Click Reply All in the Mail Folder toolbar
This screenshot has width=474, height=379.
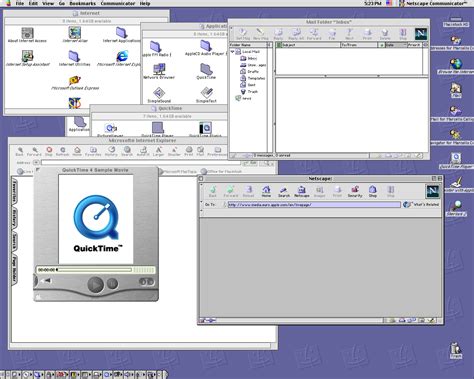click(x=295, y=34)
